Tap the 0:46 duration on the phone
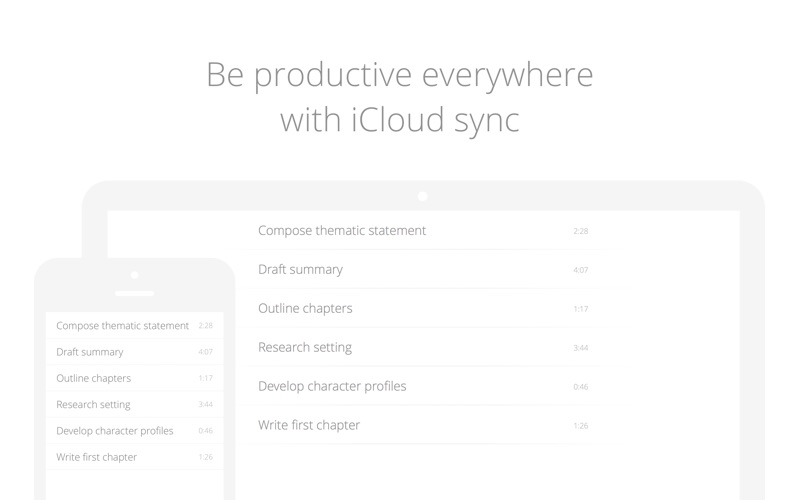 (x=206, y=431)
